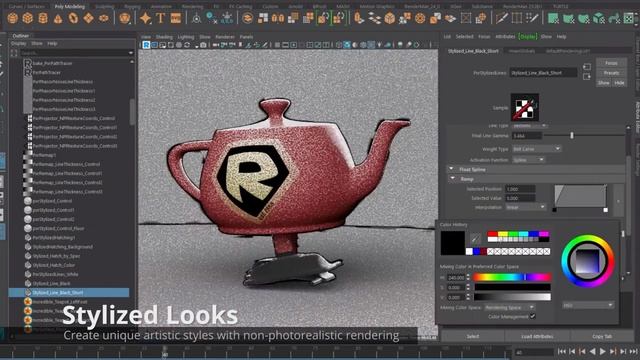Click the large black current color swatch
The width and height of the screenshot is (640, 360).
pyautogui.click(x=453, y=243)
